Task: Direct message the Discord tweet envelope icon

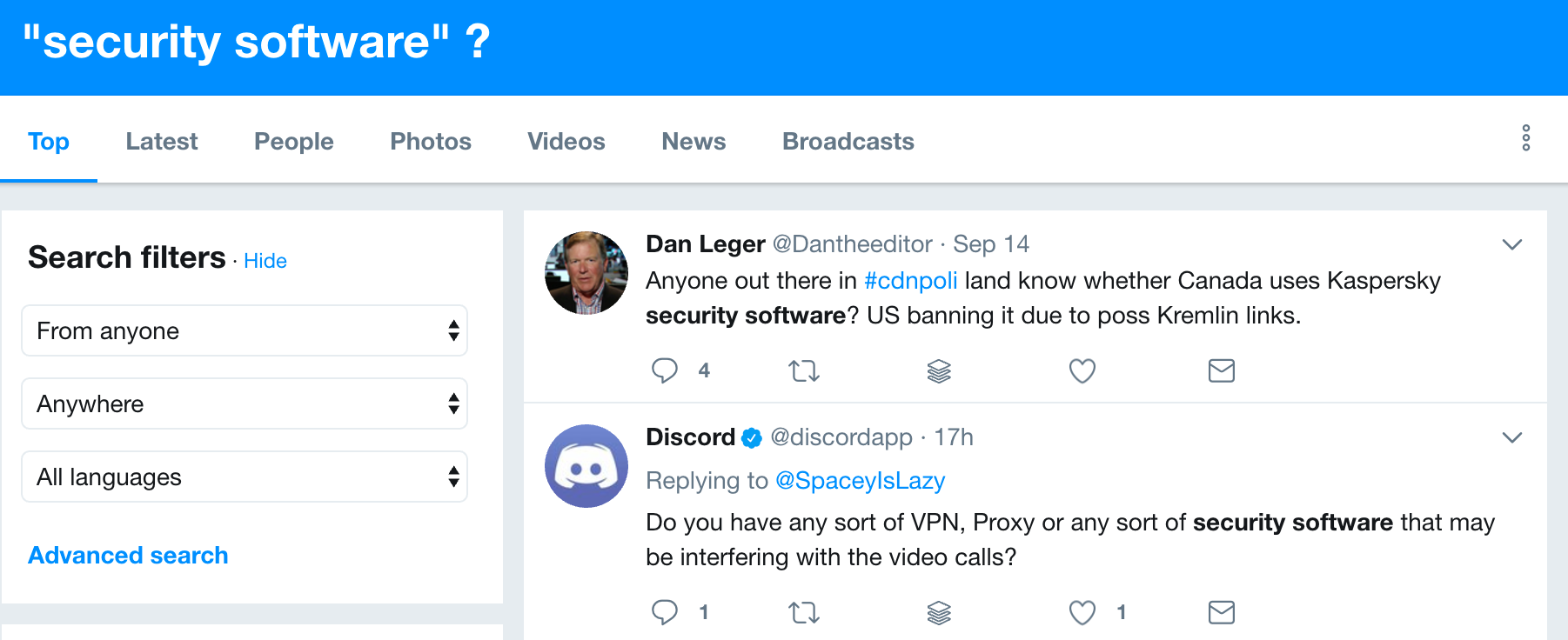Action: (1221, 613)
